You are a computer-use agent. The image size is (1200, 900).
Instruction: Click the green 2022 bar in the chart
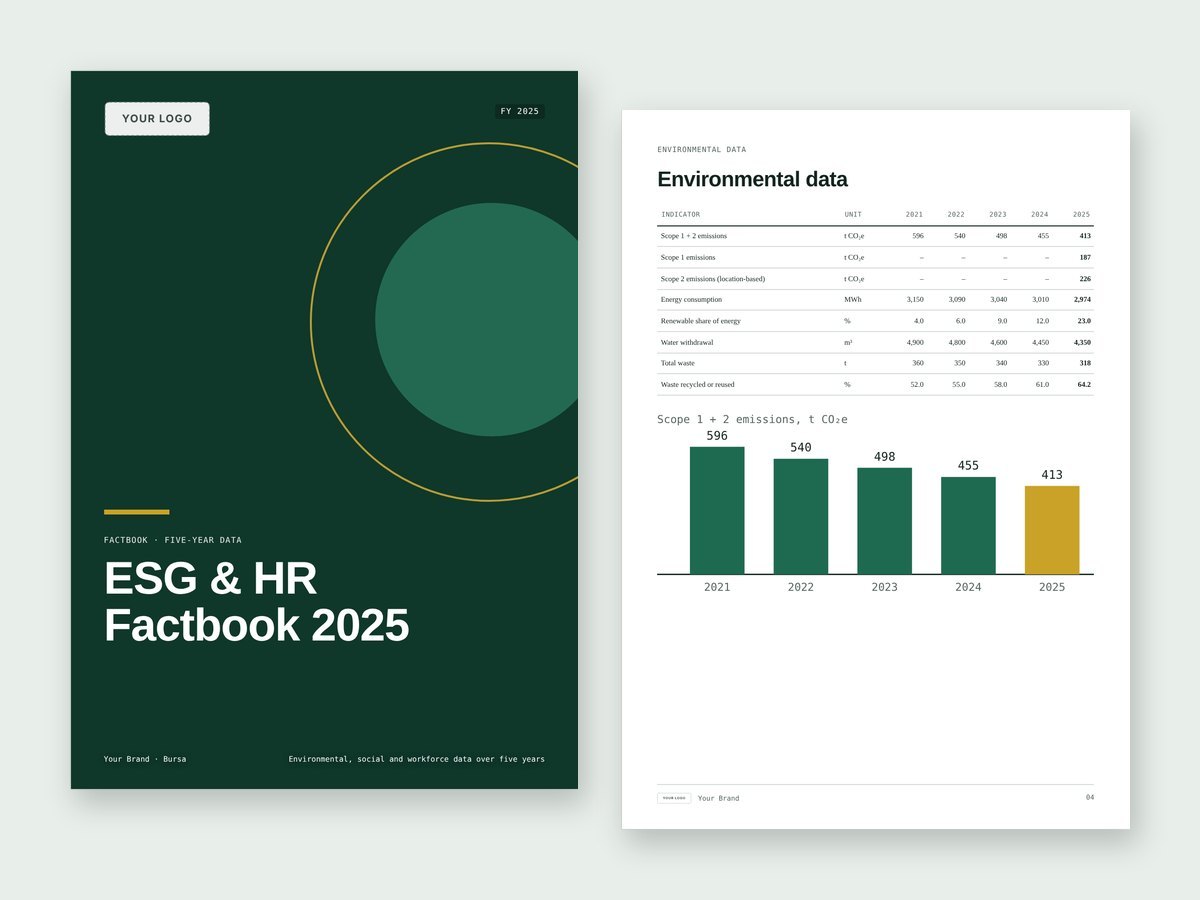801,516
